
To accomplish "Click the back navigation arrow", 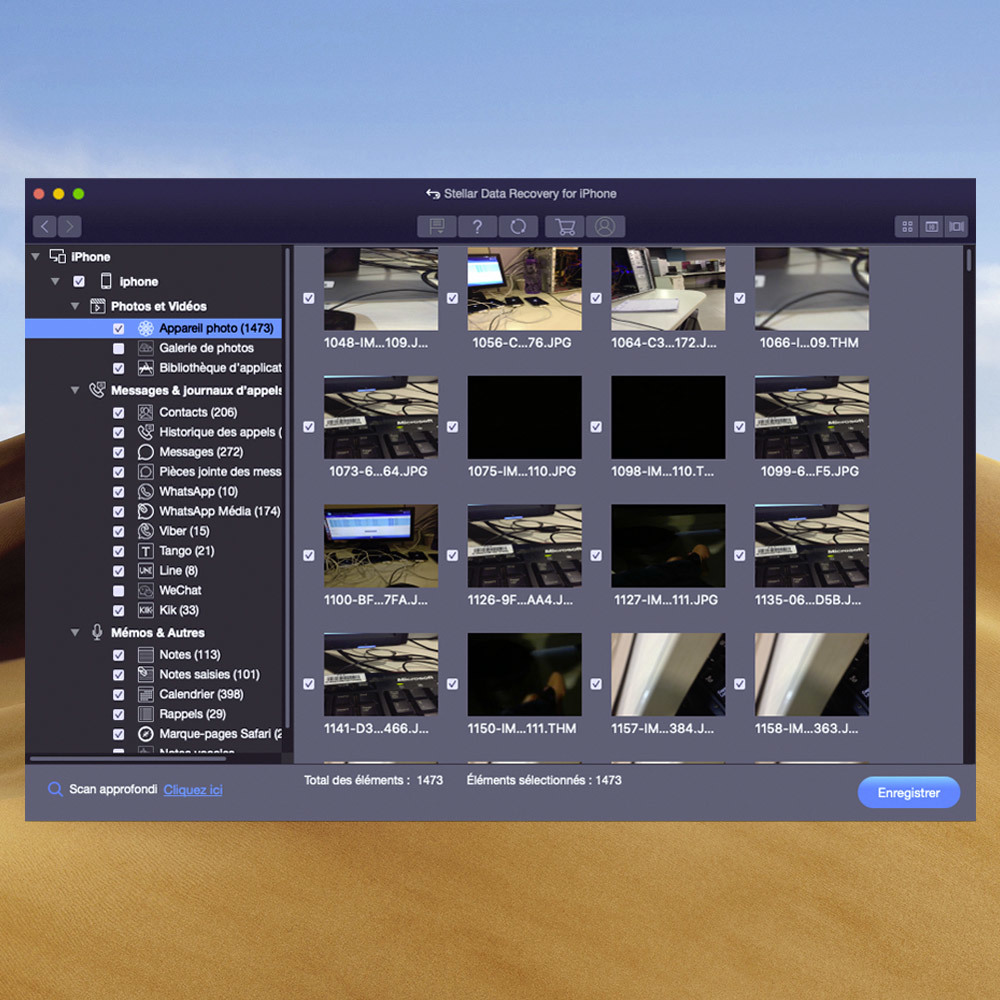I will point(45,226).
